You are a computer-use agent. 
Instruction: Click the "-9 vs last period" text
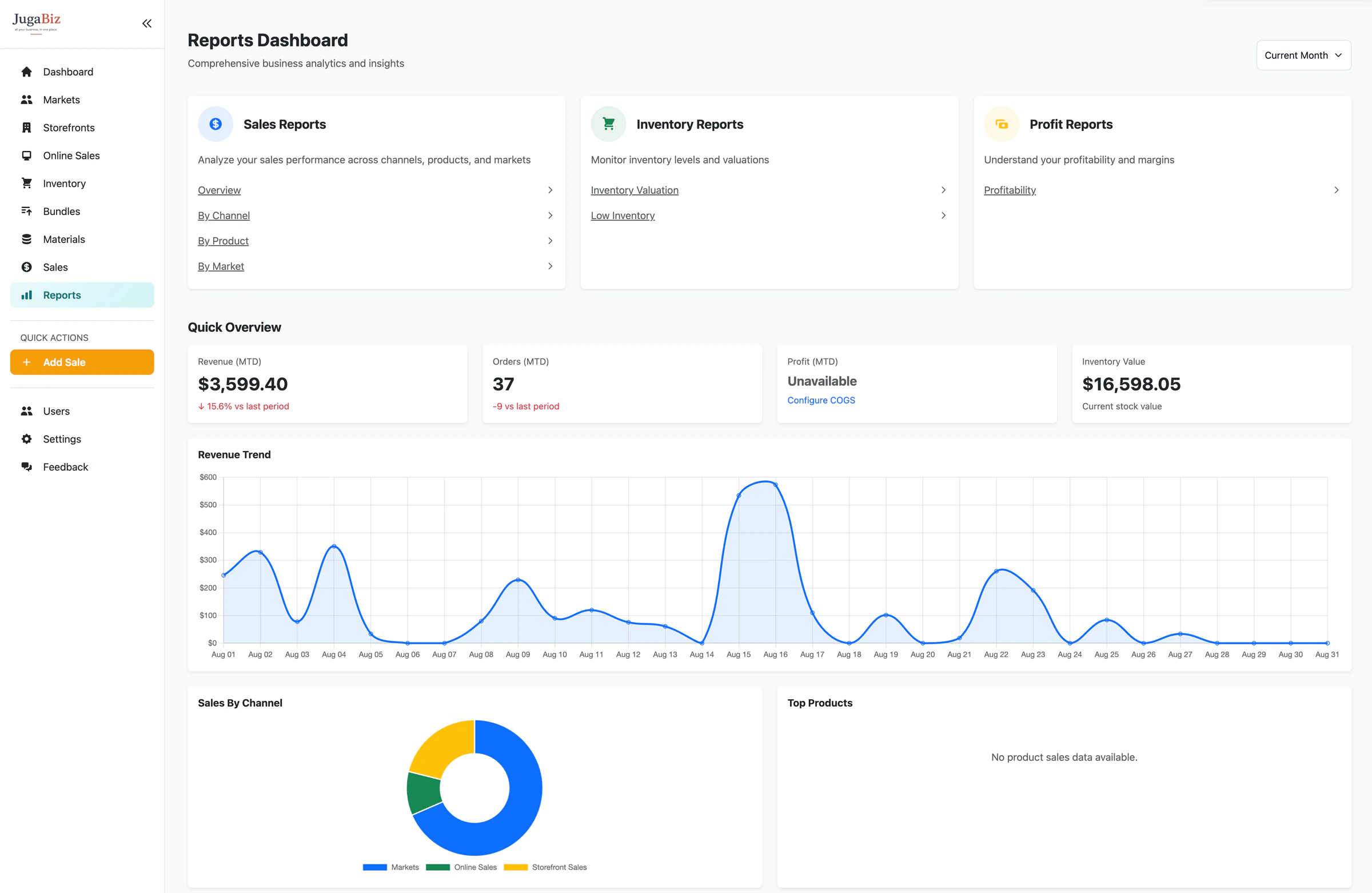[526, 406]
